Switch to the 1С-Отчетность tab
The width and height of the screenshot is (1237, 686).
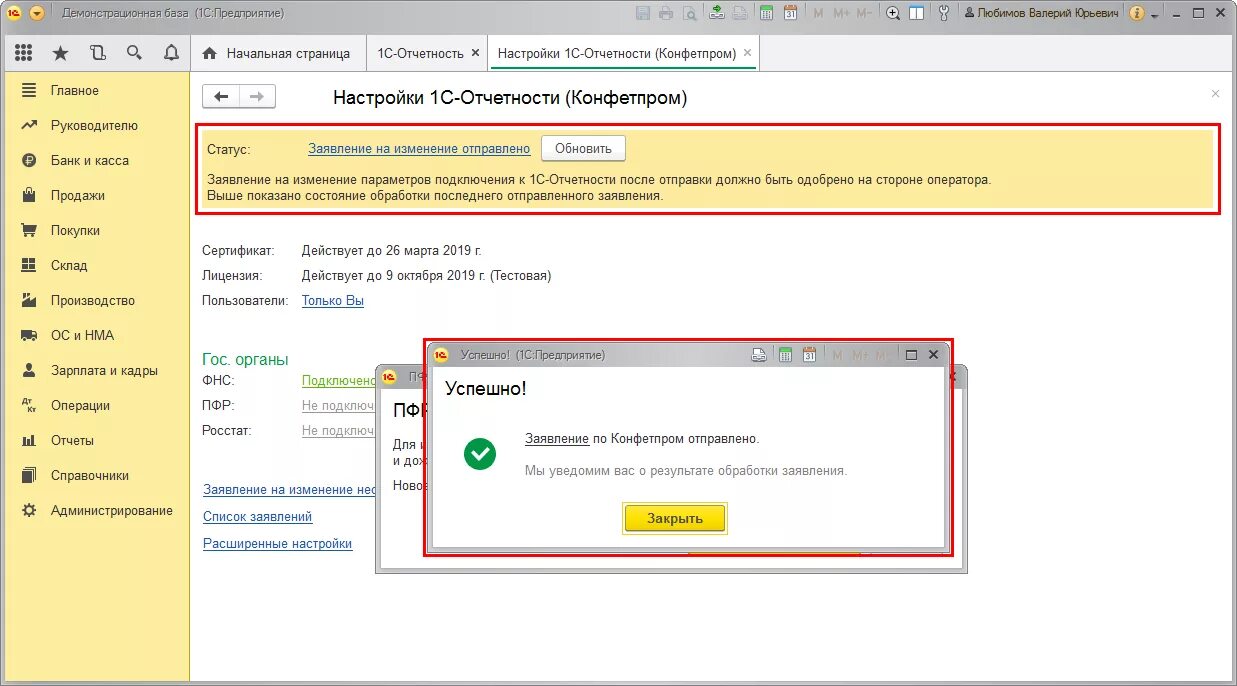[x=420, y=53]
